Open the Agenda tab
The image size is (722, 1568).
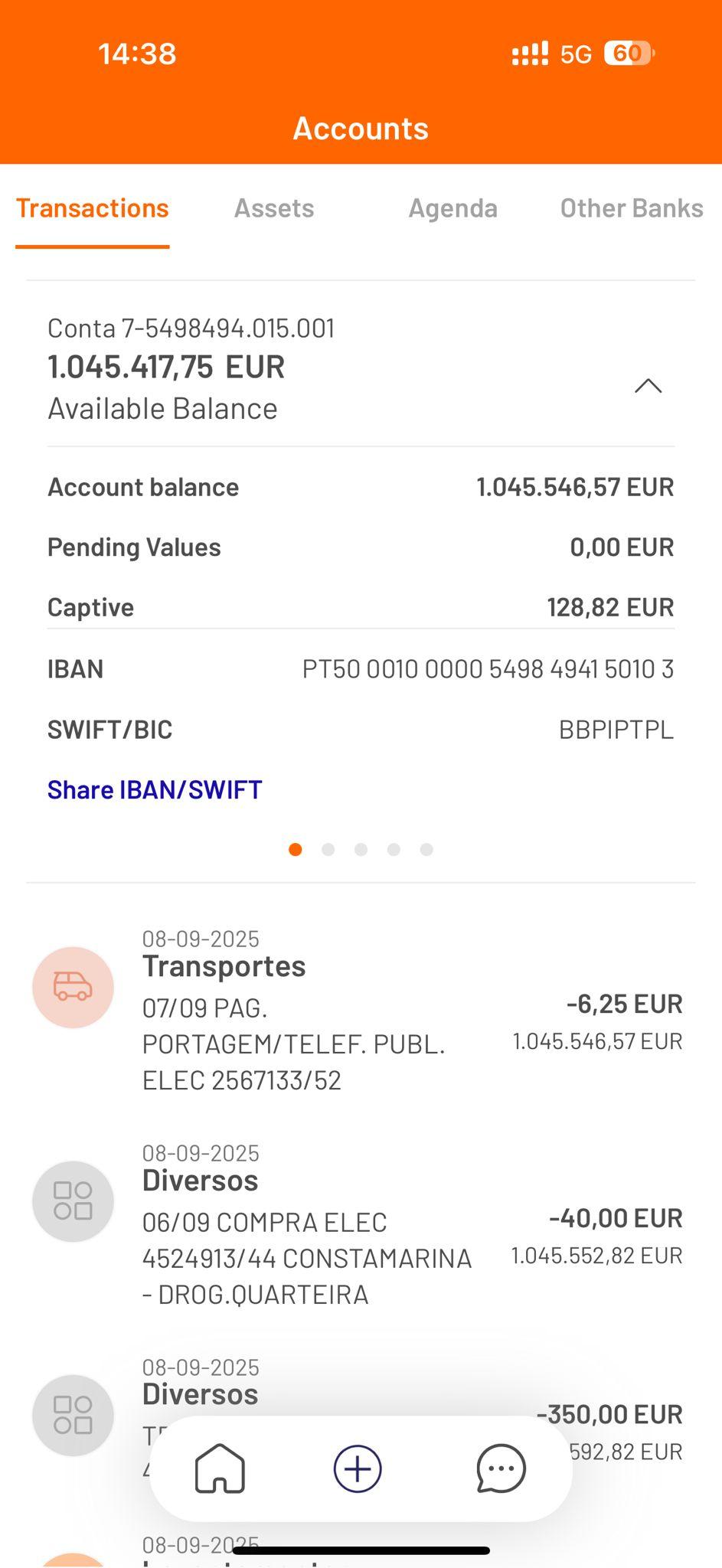click(x=452, y=208)
